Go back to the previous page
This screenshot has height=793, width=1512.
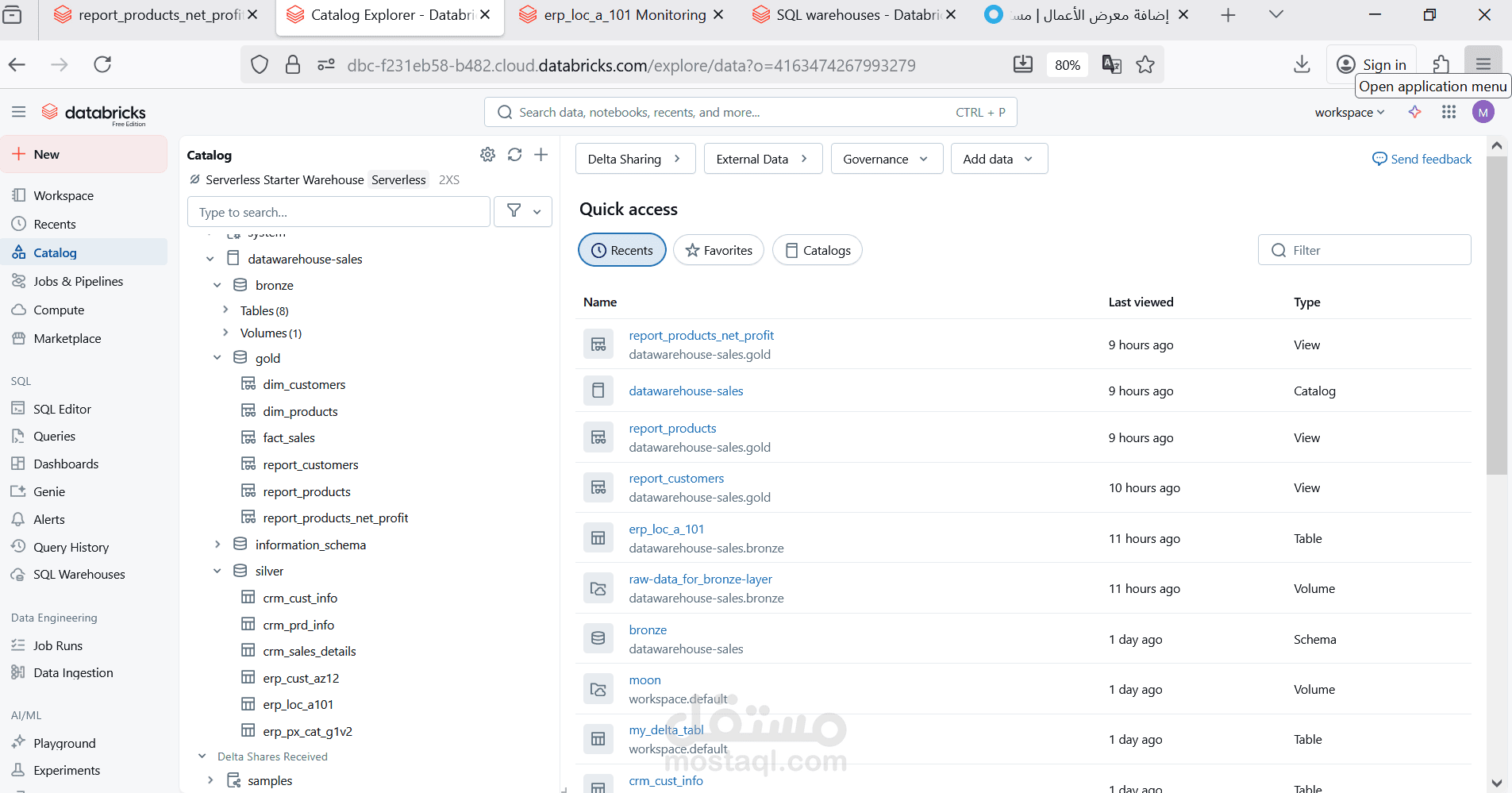click(x=17, y=64)
